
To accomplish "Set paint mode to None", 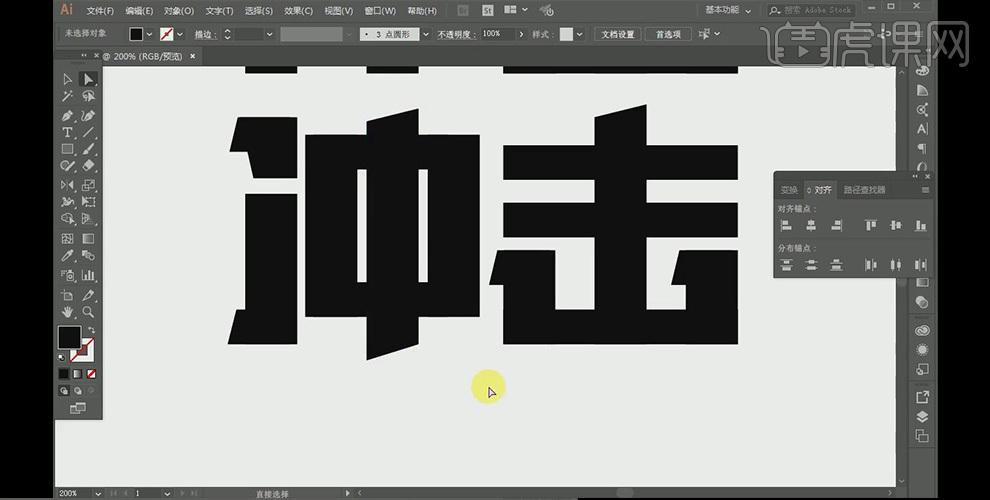I will click(92, 374).
